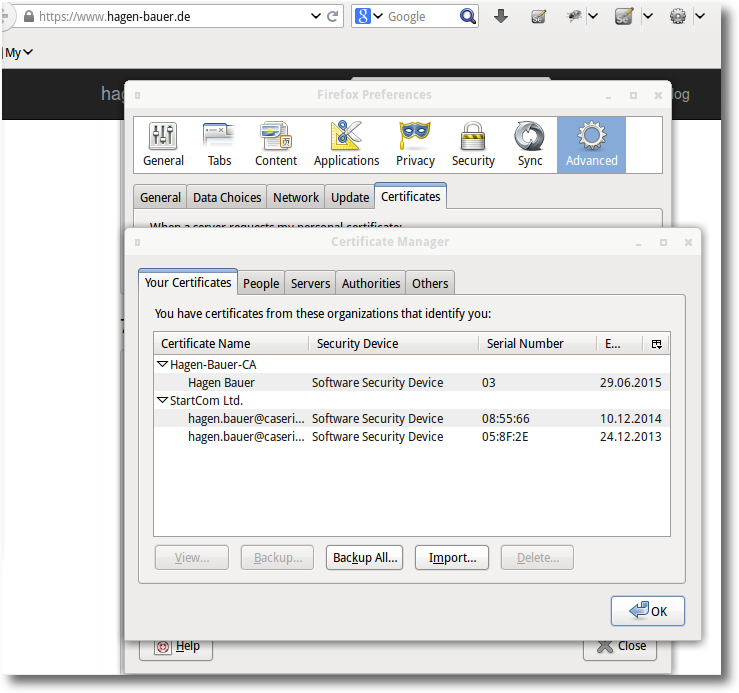Sort by the Serial Number column header
Viewport: 739px width, 693px height.
click(538, 344)
